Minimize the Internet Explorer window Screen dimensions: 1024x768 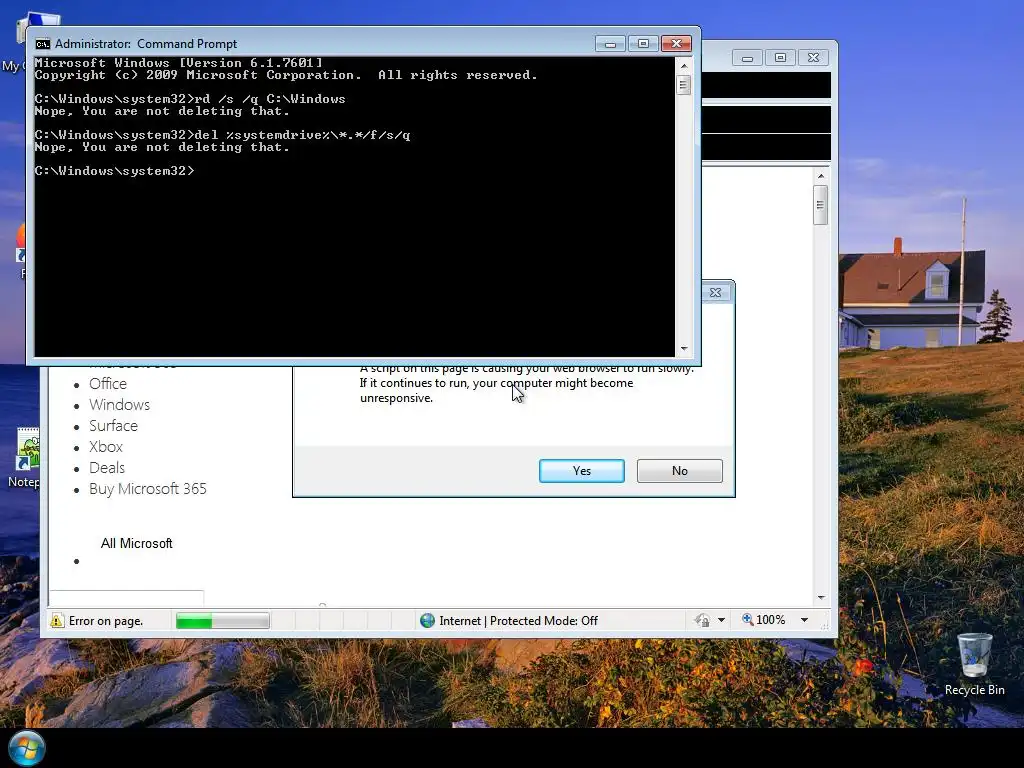click(747, 57)
